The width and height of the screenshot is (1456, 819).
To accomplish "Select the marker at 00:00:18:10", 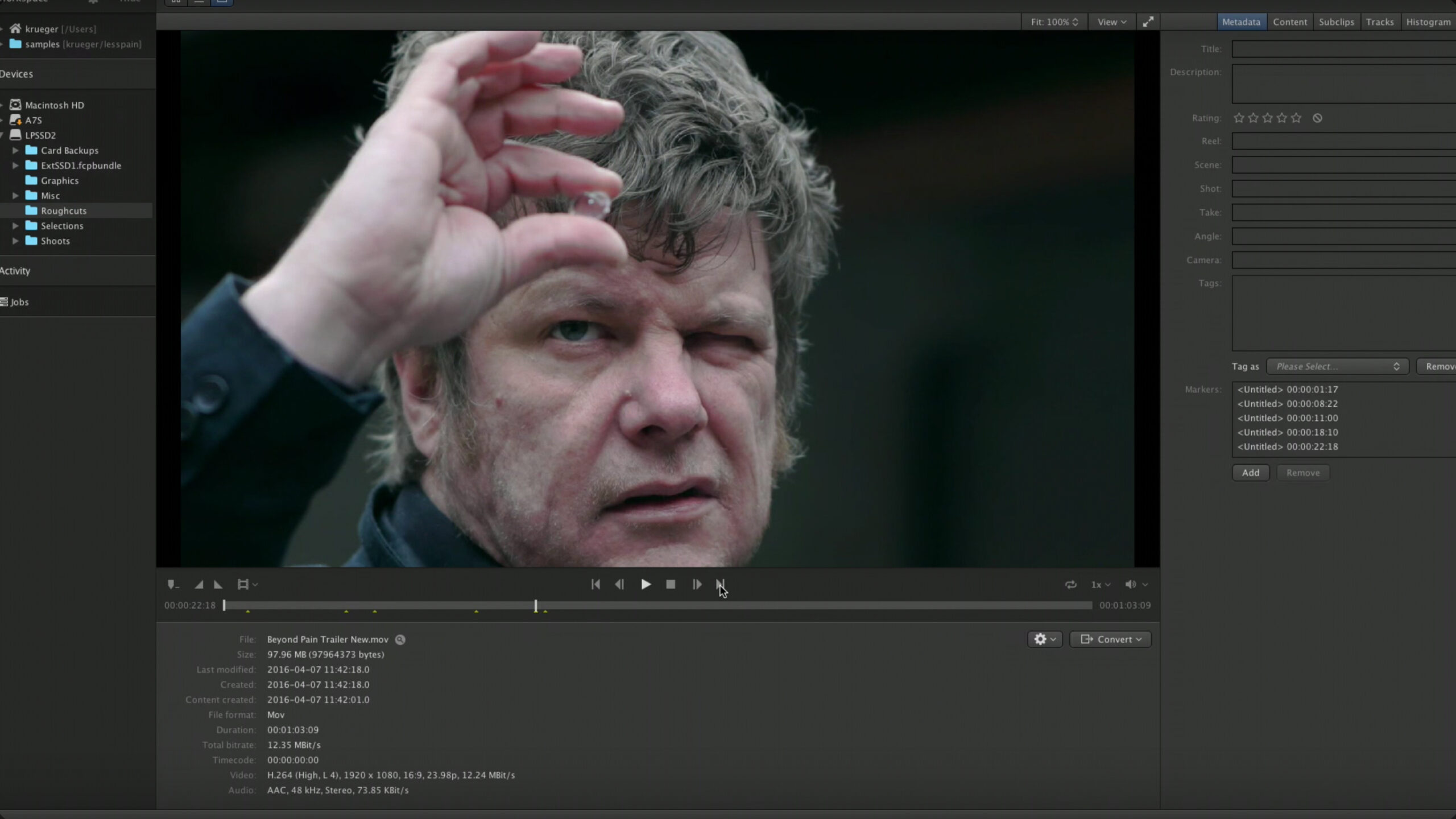I will [x=1288, y=432].
